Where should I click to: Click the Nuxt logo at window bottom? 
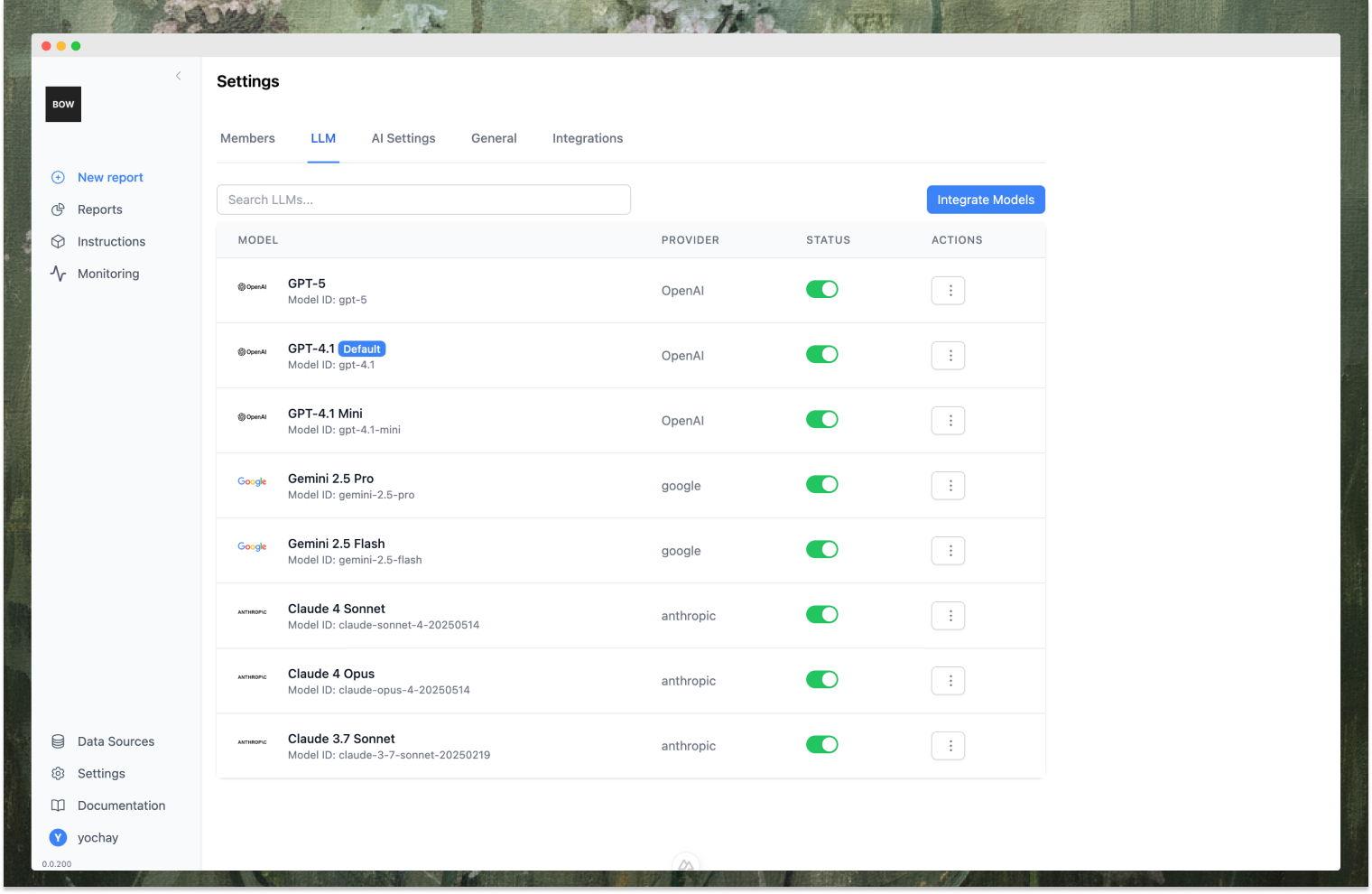(686, 865)
